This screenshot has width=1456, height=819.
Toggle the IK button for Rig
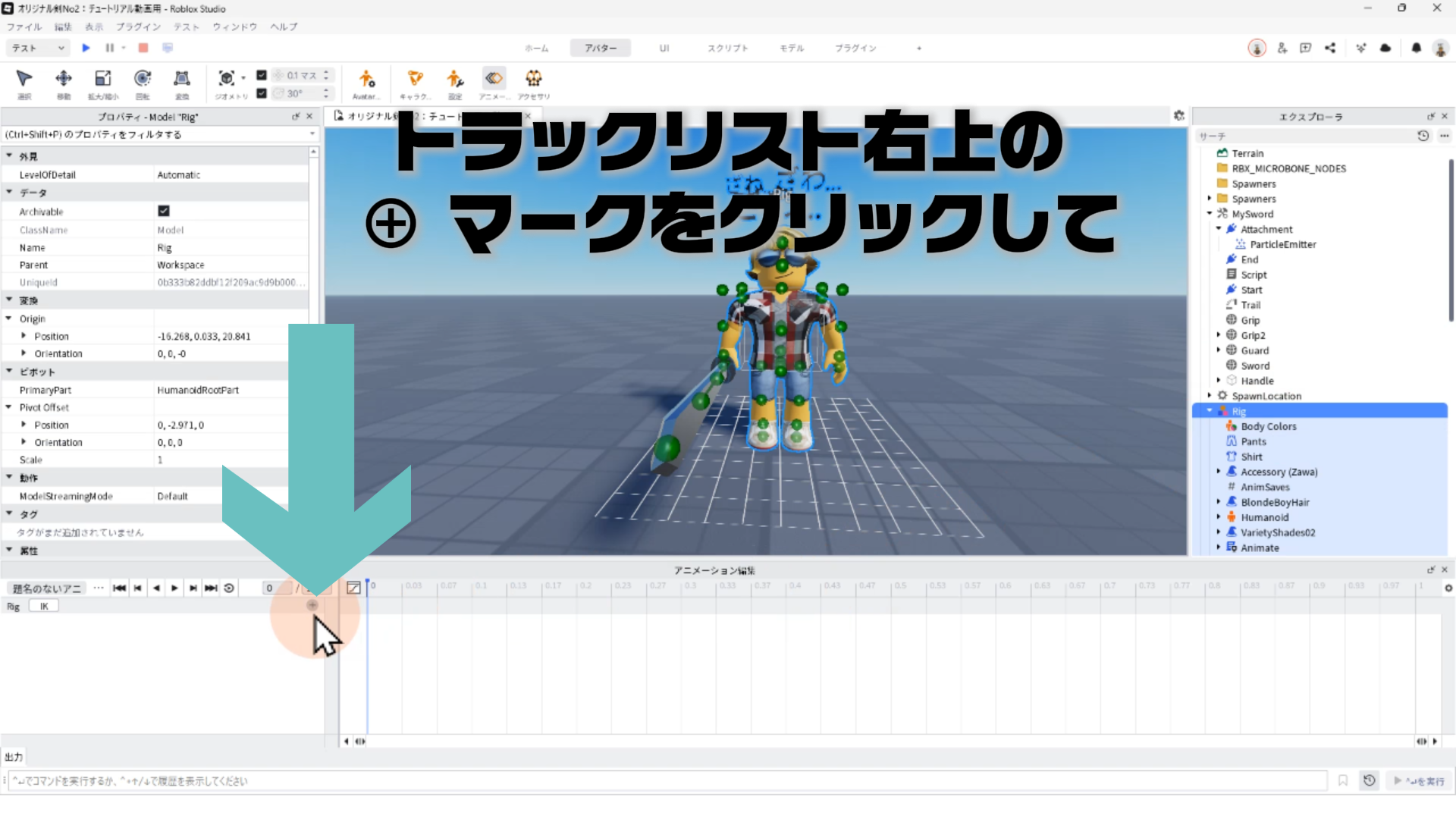coord(44,606)
